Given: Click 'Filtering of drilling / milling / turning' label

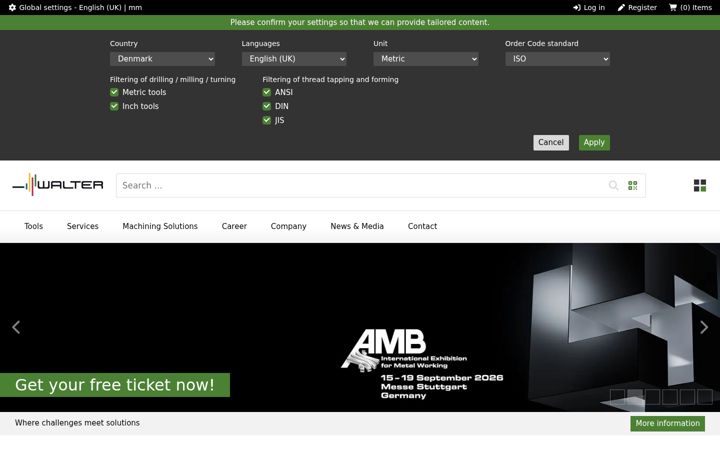Looking at the screenshot, I should [173, 79].
